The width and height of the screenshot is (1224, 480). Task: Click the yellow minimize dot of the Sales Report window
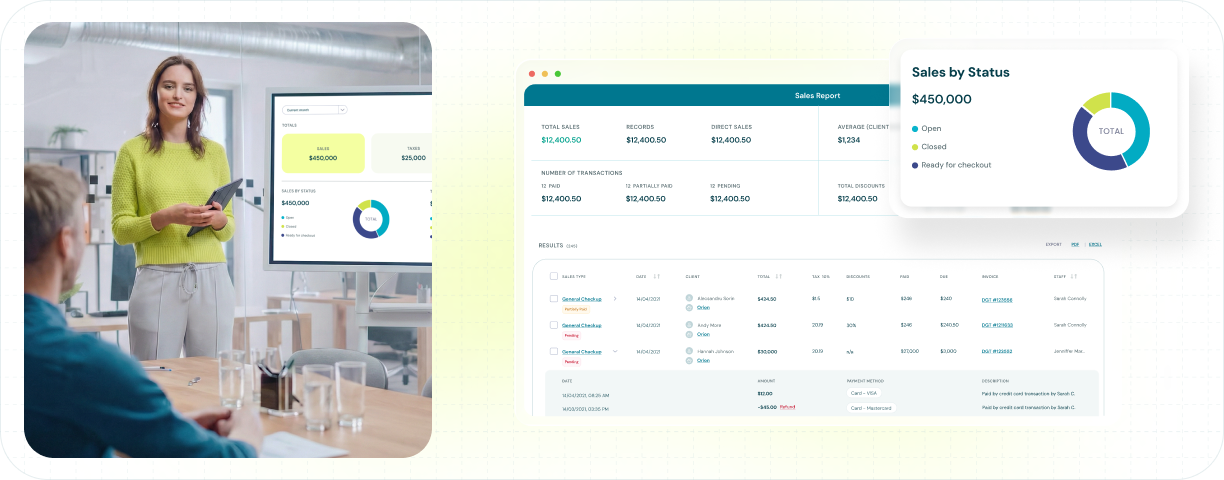544,73
